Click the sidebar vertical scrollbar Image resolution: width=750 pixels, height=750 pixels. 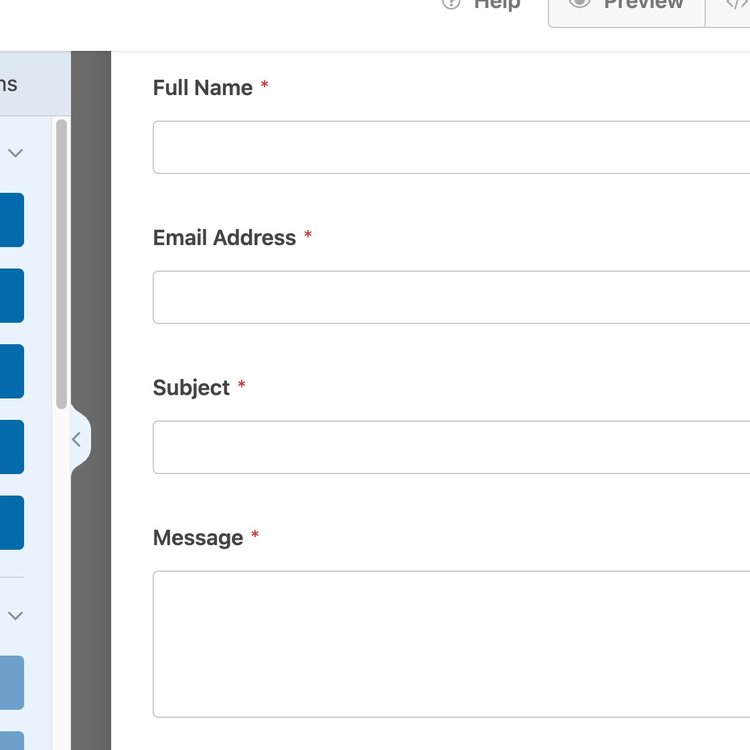tap(61, 264)
